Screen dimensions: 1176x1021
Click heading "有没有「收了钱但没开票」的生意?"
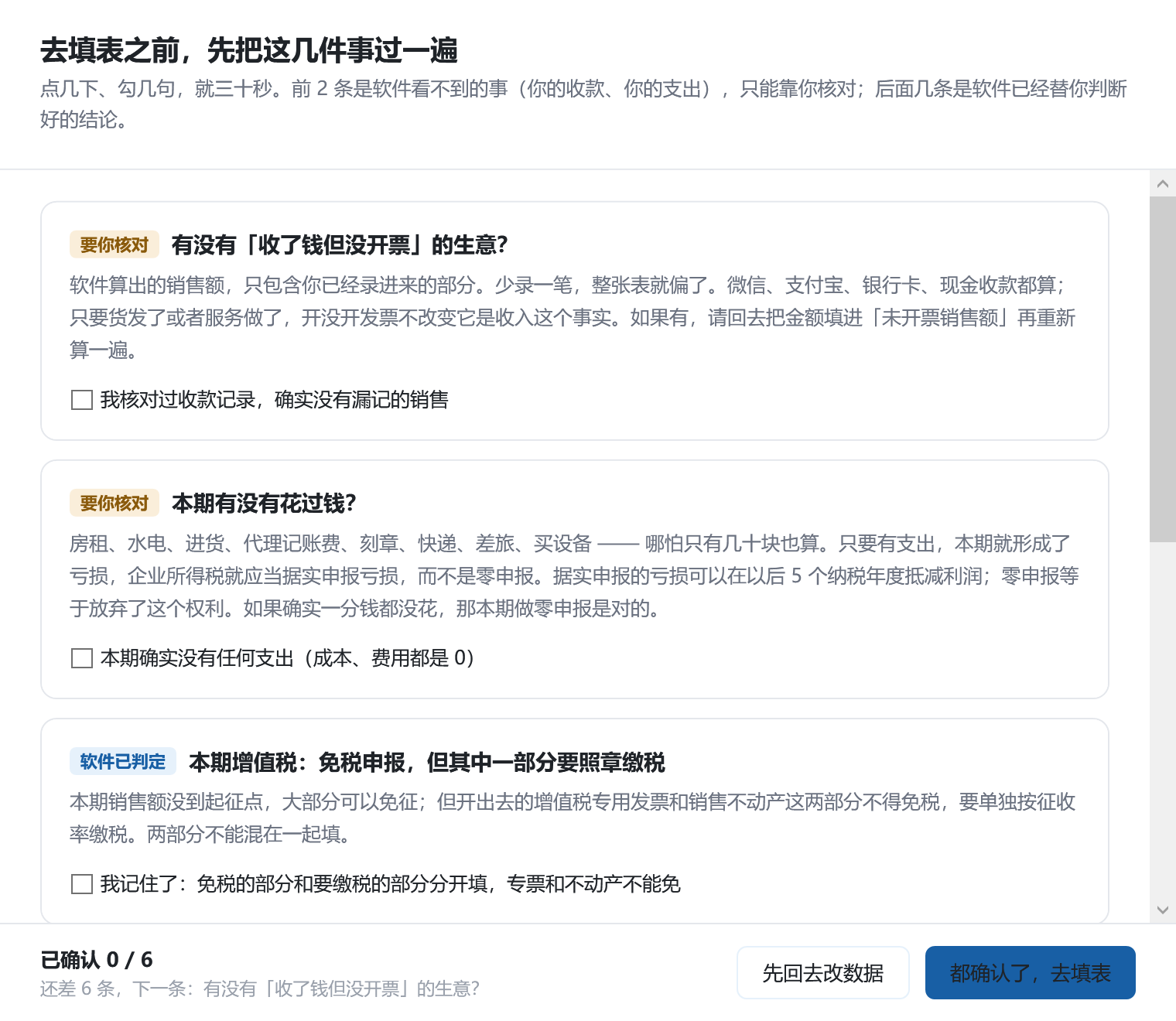point(340,245)
